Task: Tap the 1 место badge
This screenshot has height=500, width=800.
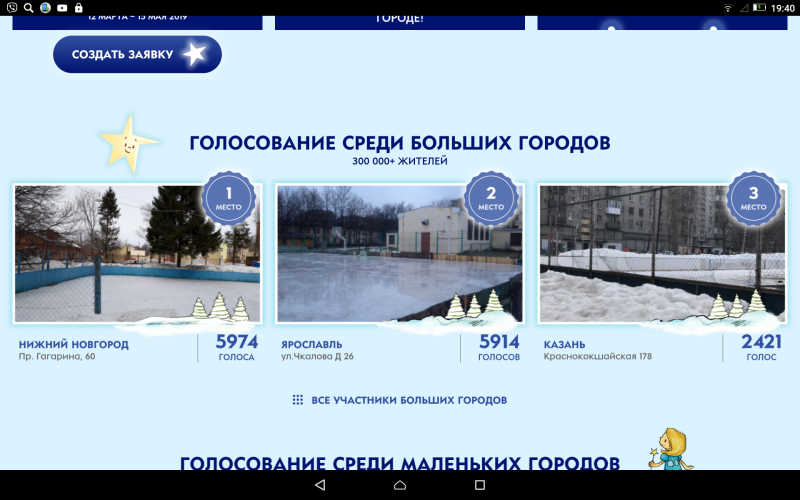Action: tap(229, 198)
